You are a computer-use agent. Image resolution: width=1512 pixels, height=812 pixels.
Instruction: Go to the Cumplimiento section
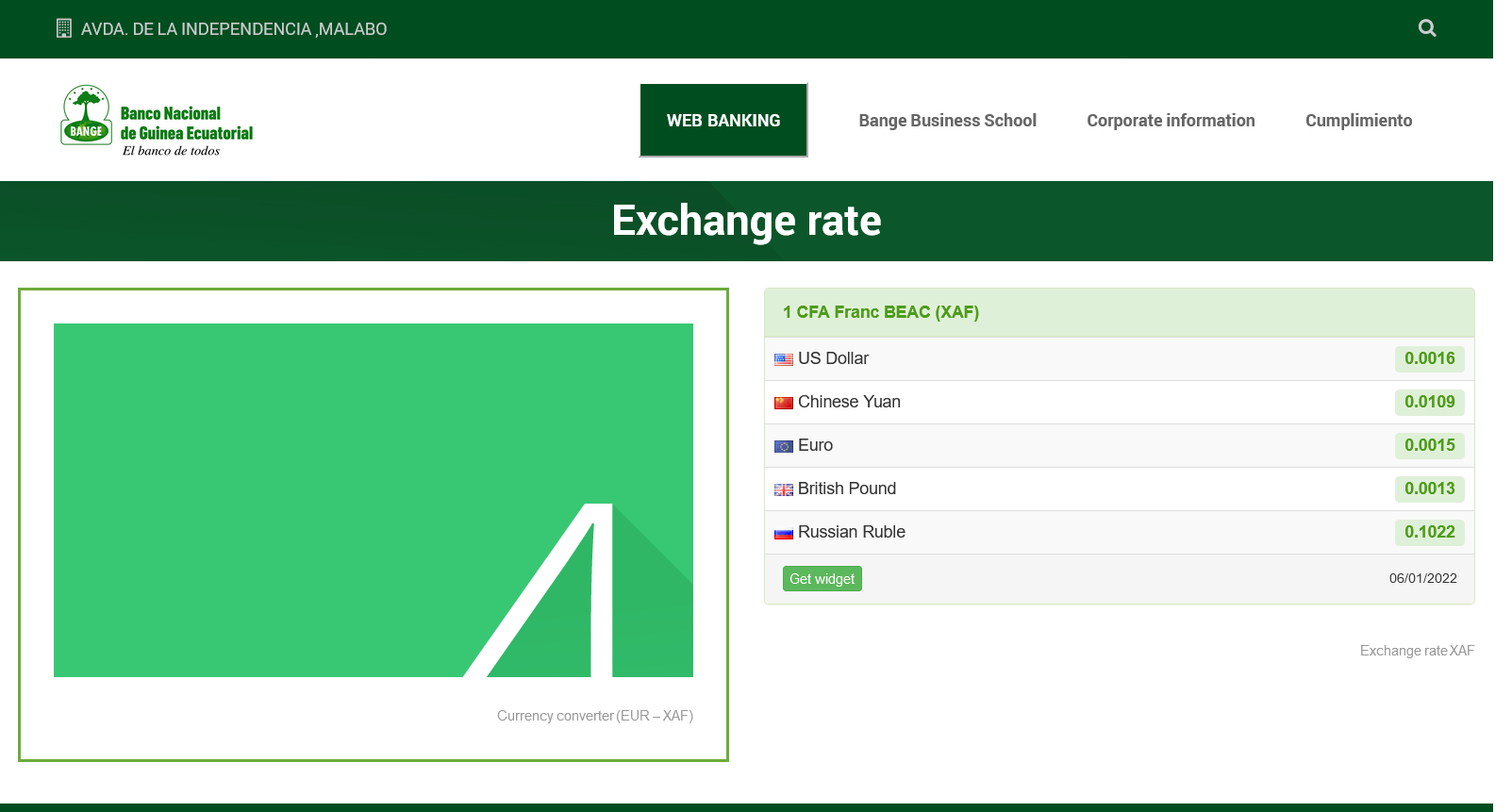pos(1358,121)
